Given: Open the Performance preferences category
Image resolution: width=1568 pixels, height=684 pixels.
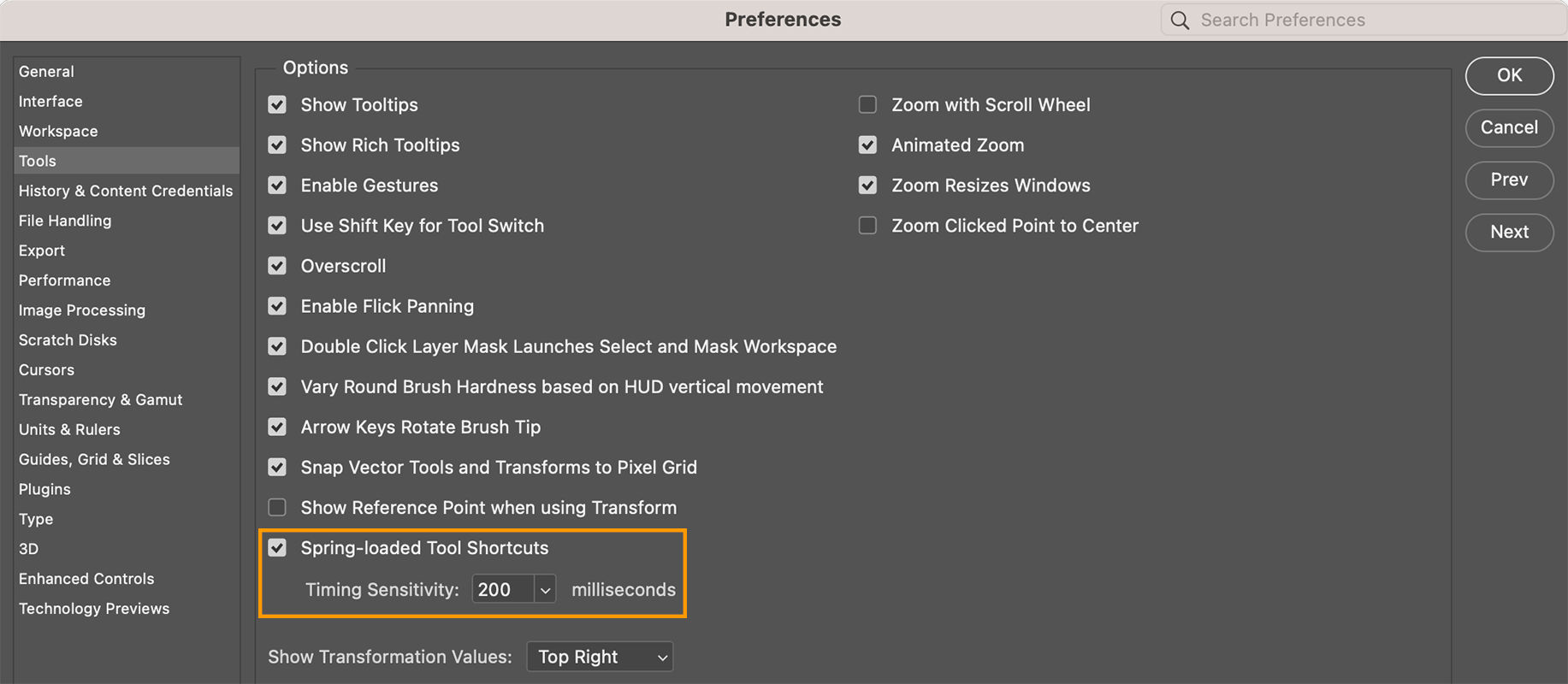Looking at the screenshot, I should 65,280.
